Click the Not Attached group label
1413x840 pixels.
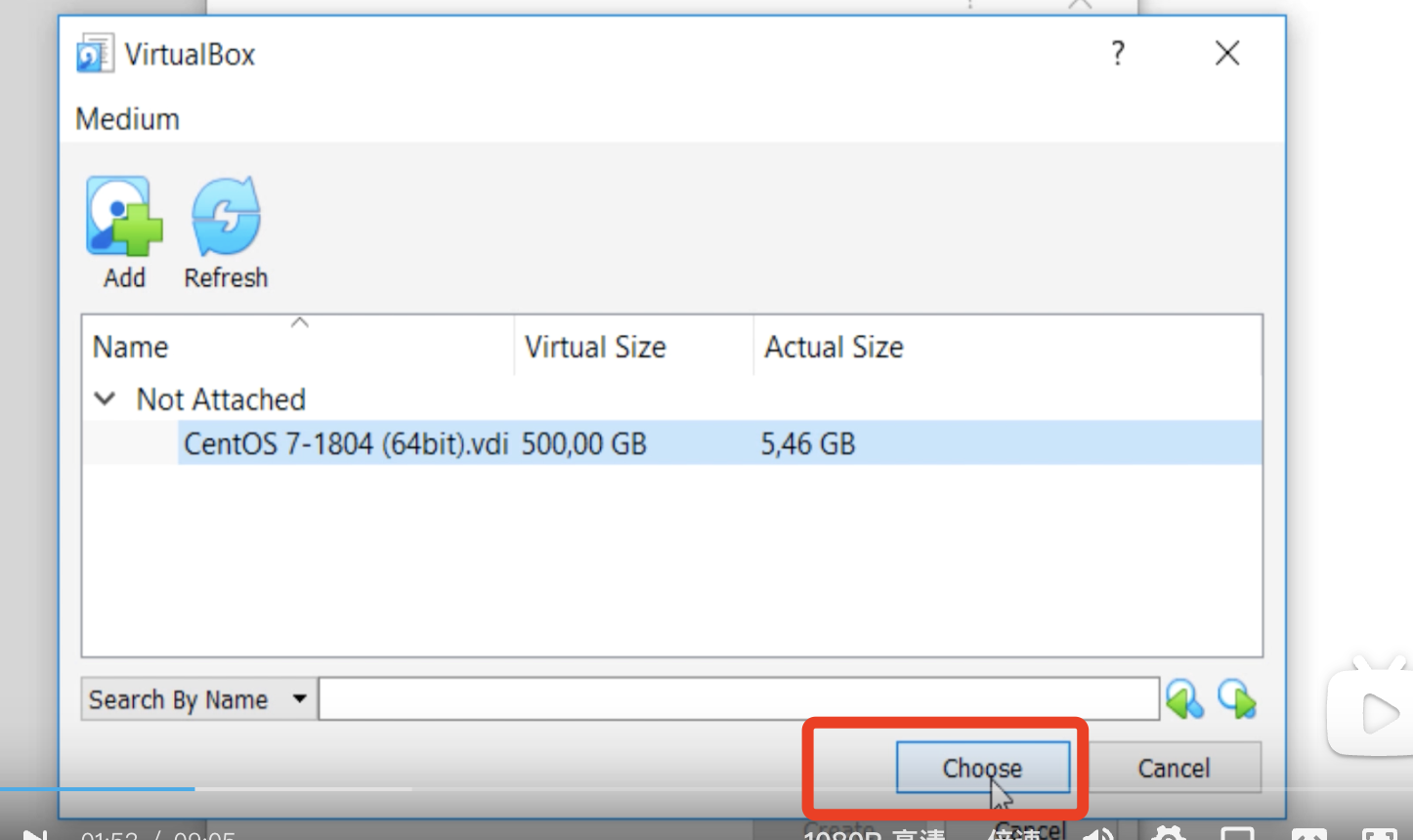221,399
